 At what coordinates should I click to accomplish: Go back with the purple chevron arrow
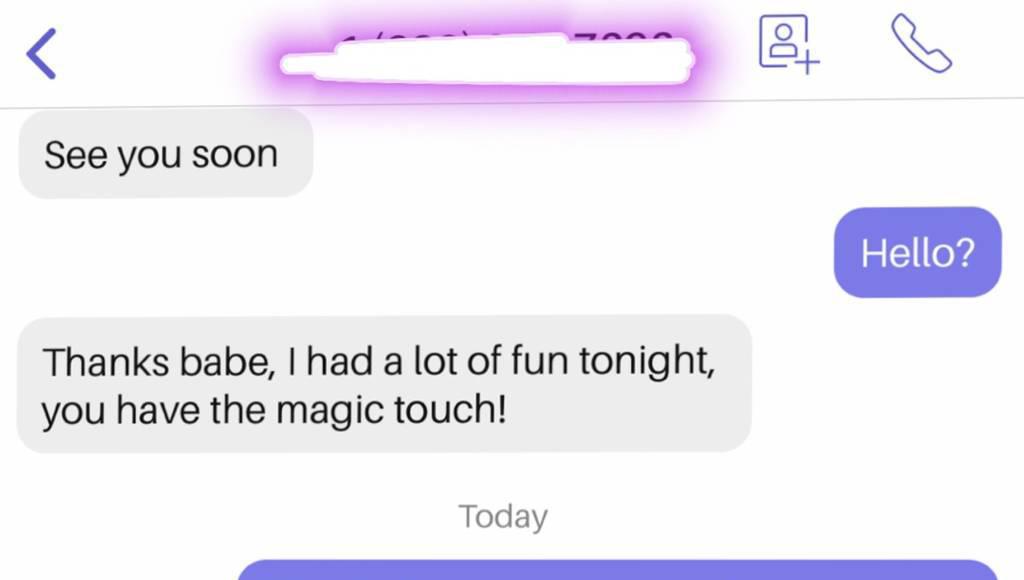click(41, 54)
